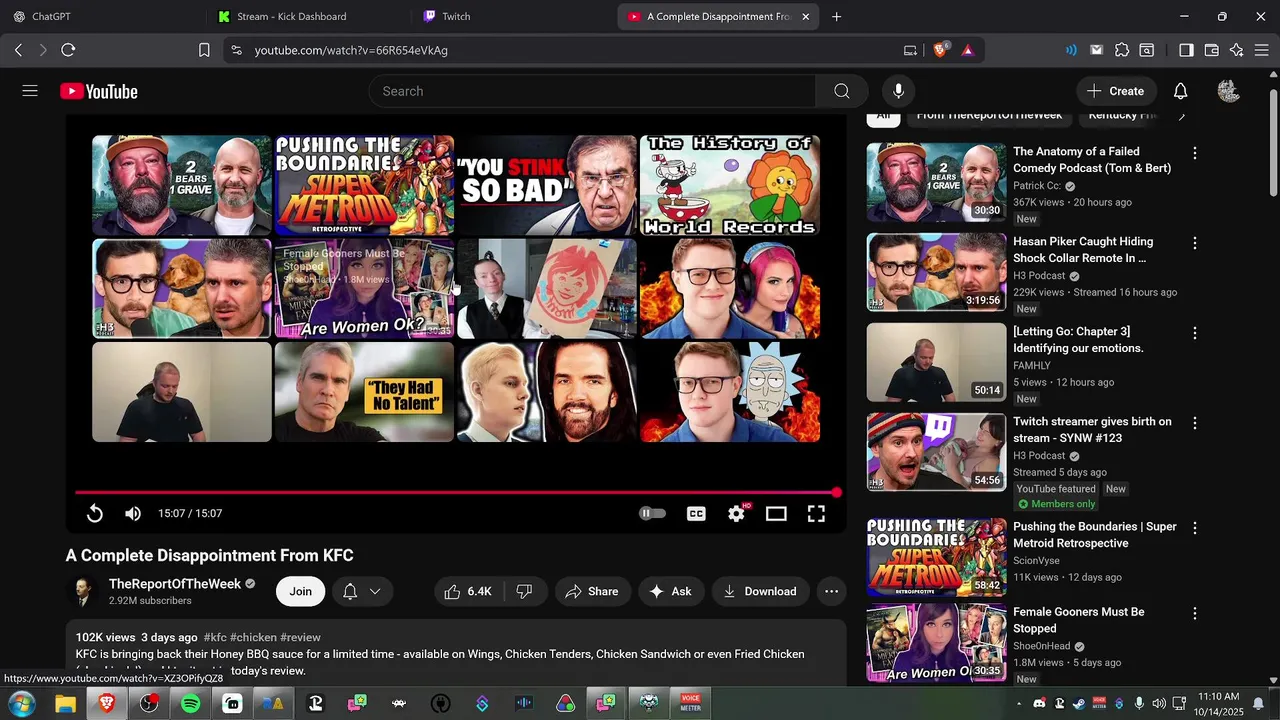Open a new browser tab
The image size is (1280, 720).
click(x=837, y=16)
